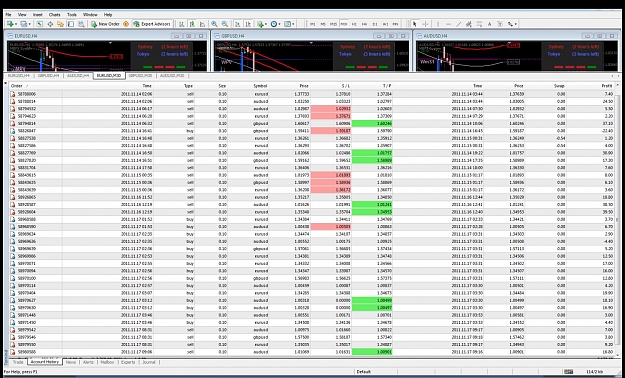Toggle the Market Watch panel icon
Viewport: 625px width, 378px height.
(40, 24)
